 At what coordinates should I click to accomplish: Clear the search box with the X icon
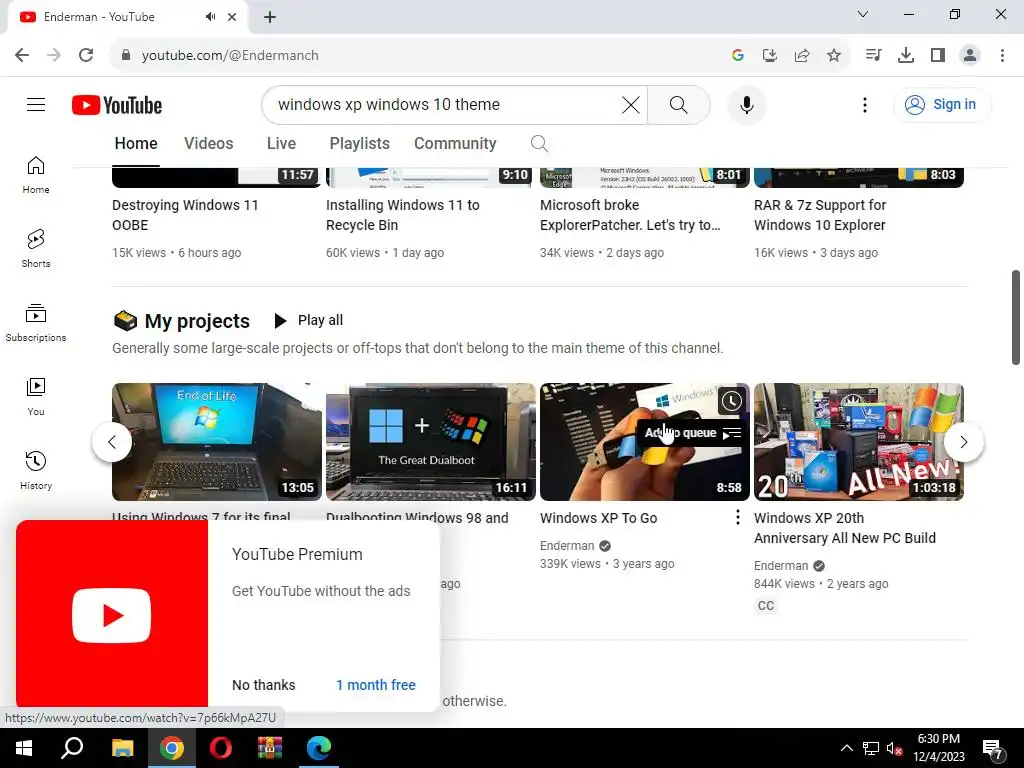point(630,104)
